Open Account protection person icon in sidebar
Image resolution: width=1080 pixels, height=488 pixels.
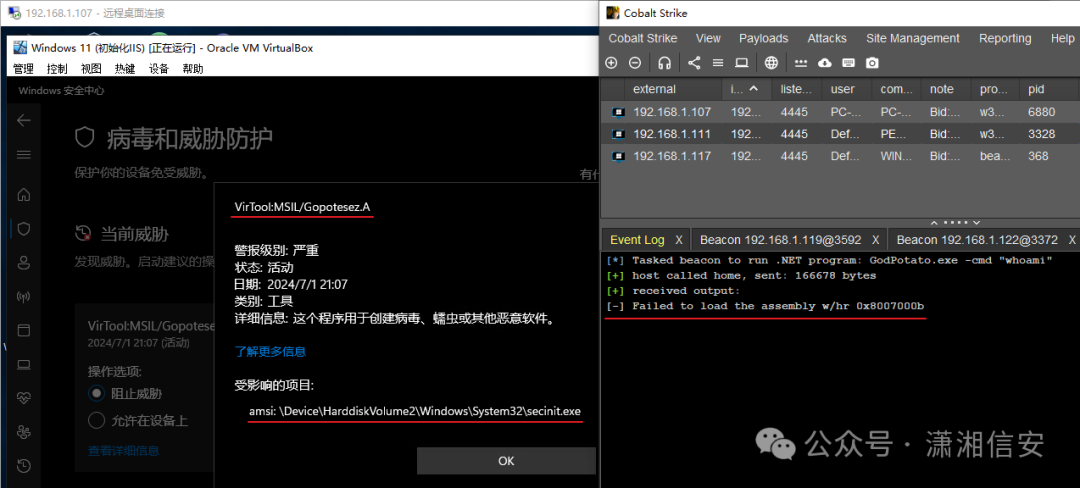(x=24, y=262)
